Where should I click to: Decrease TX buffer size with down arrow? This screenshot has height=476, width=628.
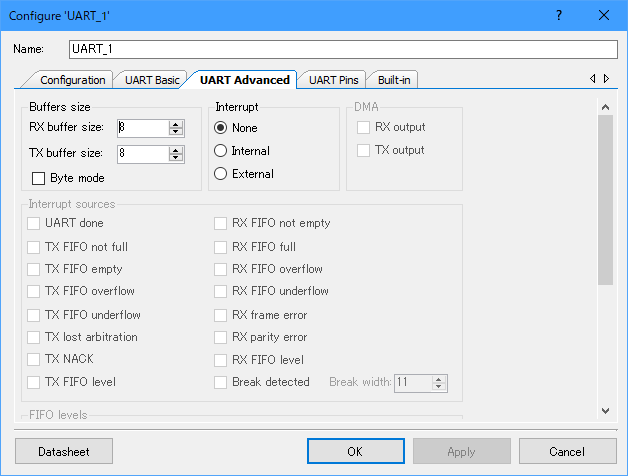coord(176,158)
